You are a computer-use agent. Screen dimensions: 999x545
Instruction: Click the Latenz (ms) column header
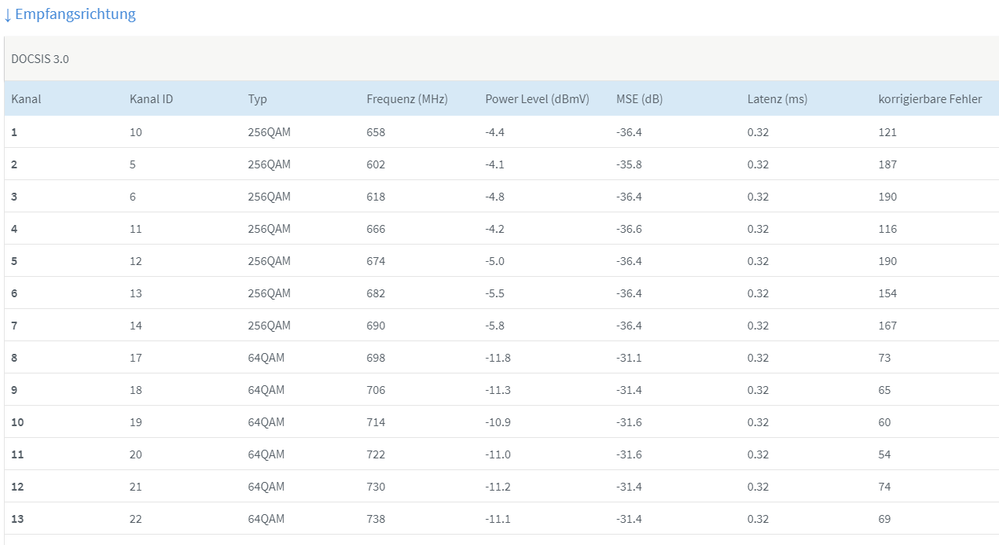point(777,99)
